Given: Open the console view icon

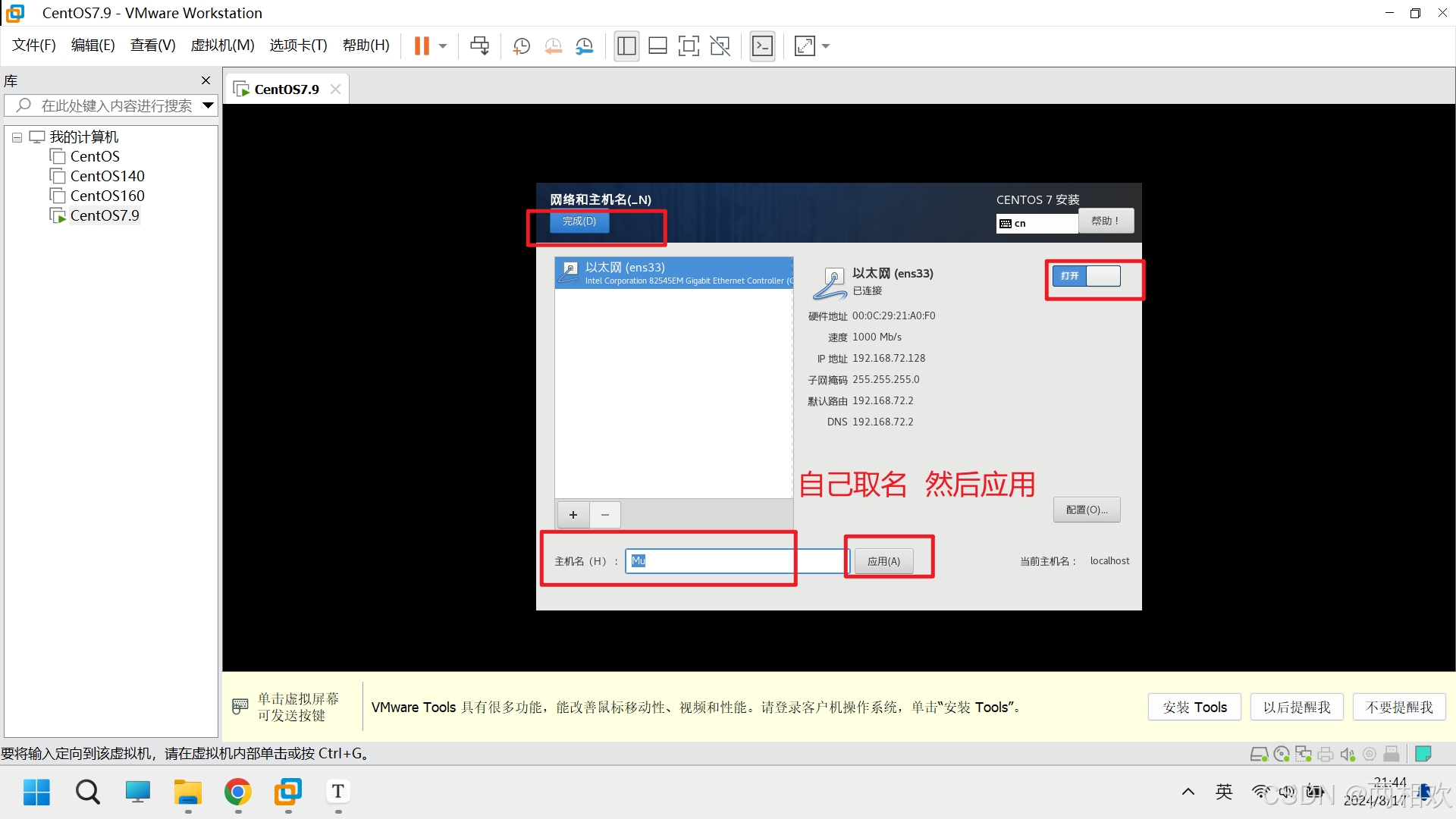Looking at the screenshot, I should click(x=762, y=46).
